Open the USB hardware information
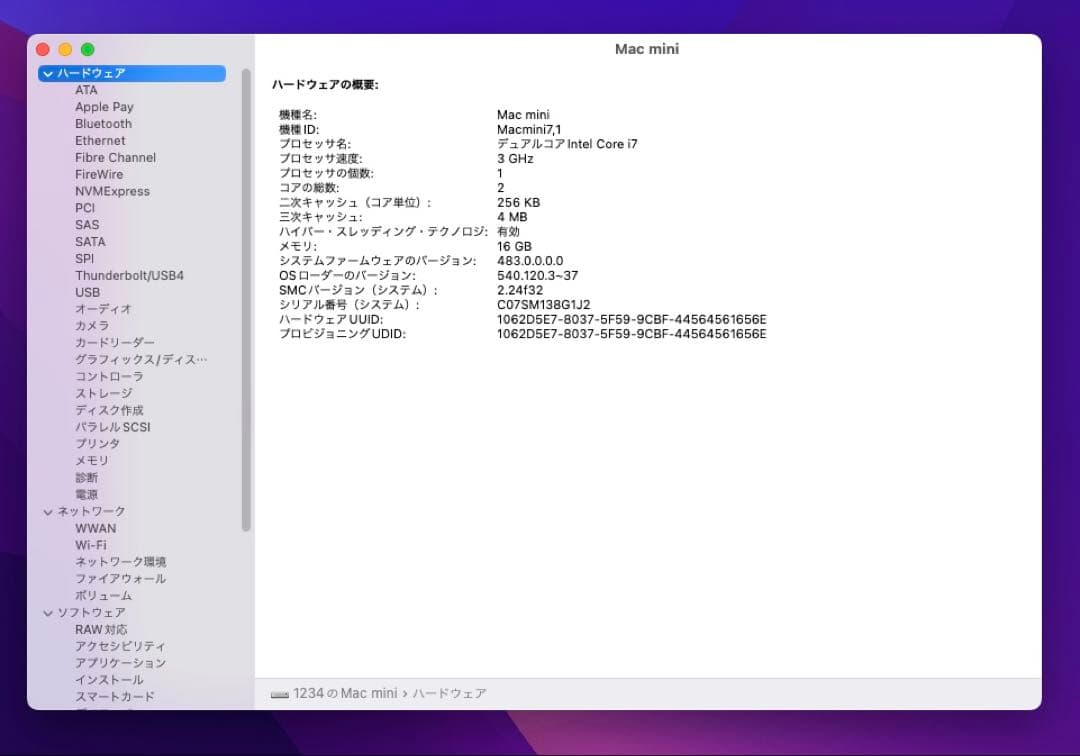 coord(86,292)
